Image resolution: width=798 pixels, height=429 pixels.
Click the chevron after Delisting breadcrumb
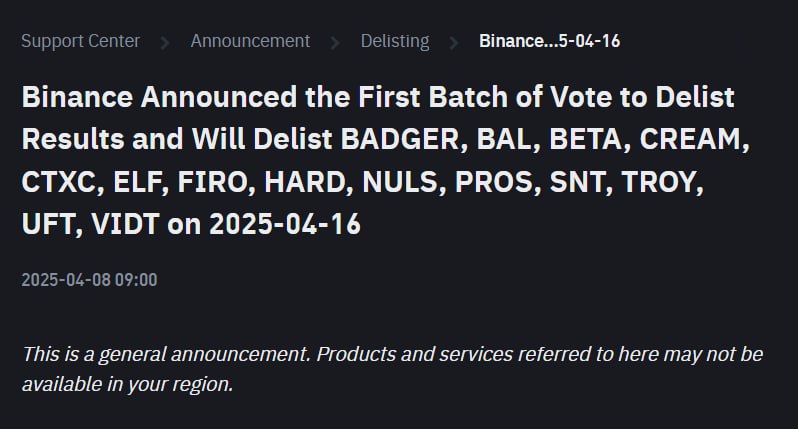pos(454,43)
